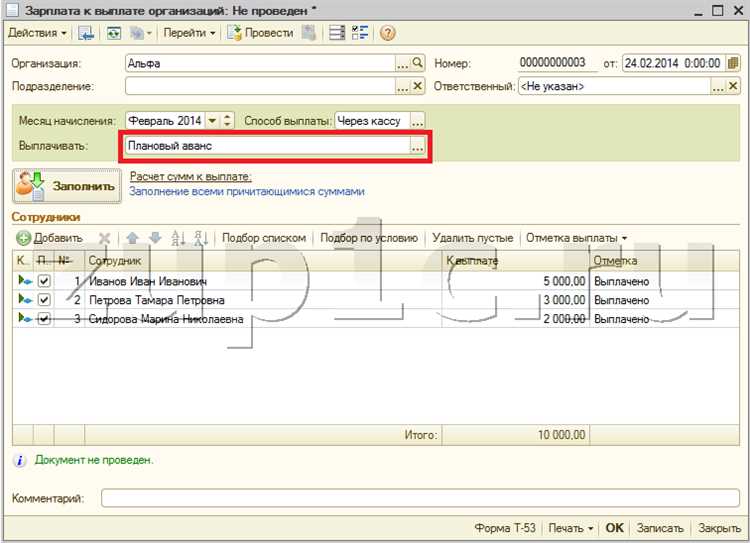This screenshot has height=543, width=750.
Task: Click sort ascending icon in Сотрудники toolbar
Action: [179, 238]
